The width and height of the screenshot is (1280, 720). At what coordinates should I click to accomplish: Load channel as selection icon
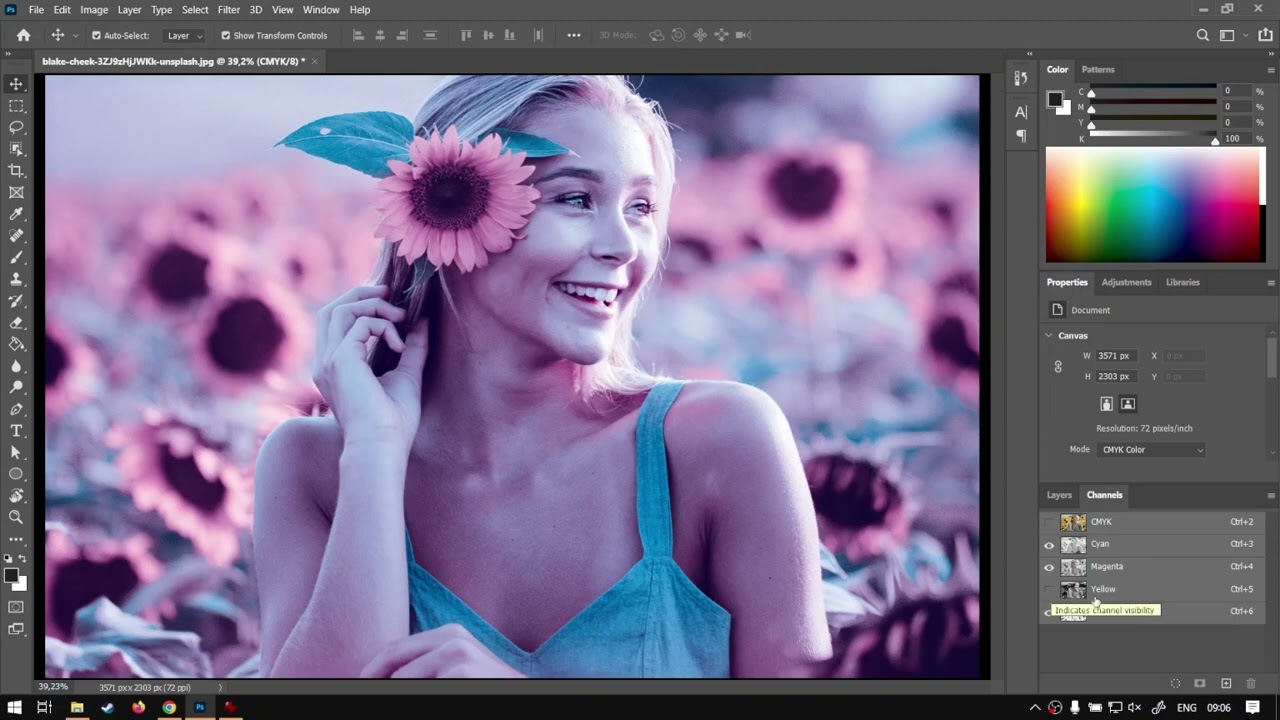pos(1175,684)
